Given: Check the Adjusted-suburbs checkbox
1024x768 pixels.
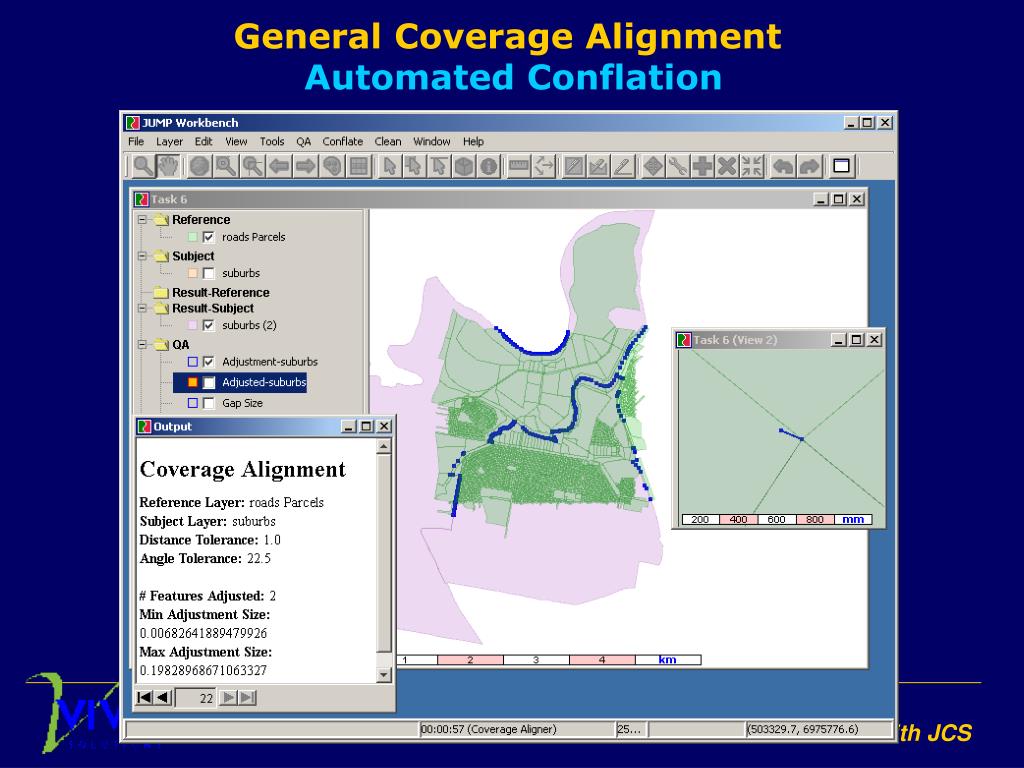Looking at the screenshot, I should tap(208, 383).
